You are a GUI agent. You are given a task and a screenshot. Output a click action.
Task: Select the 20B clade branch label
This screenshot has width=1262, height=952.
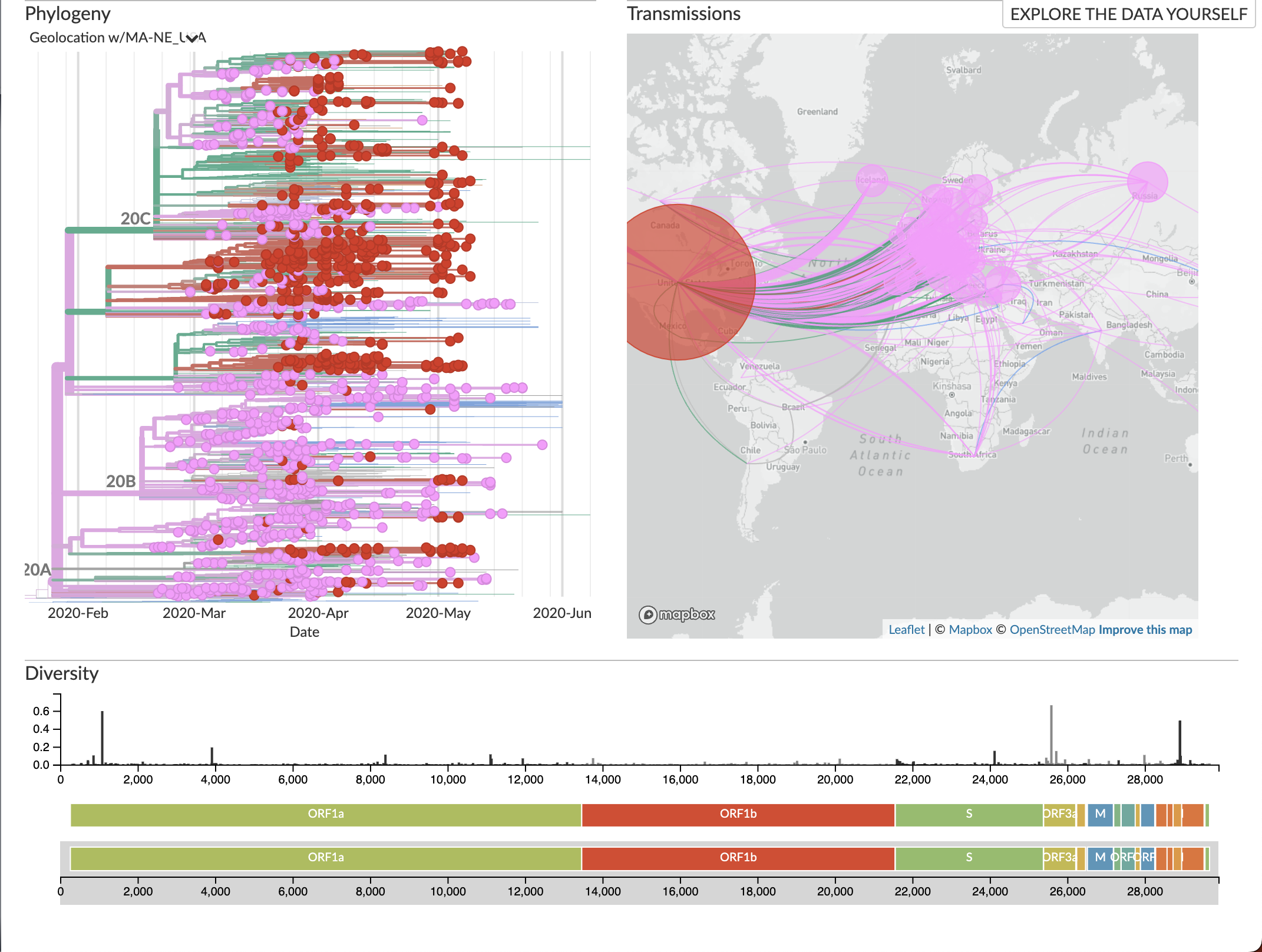point(121,481)
